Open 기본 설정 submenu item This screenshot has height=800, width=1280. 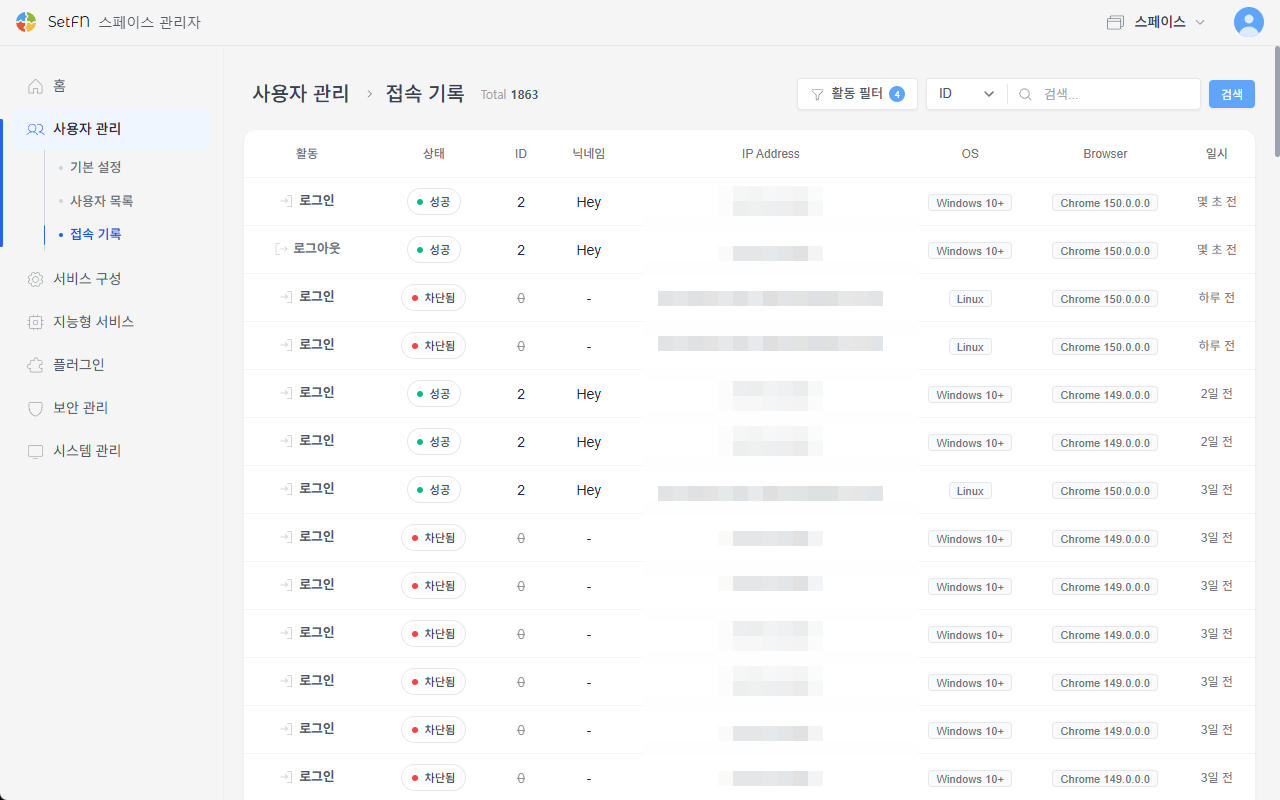[96, 167]
